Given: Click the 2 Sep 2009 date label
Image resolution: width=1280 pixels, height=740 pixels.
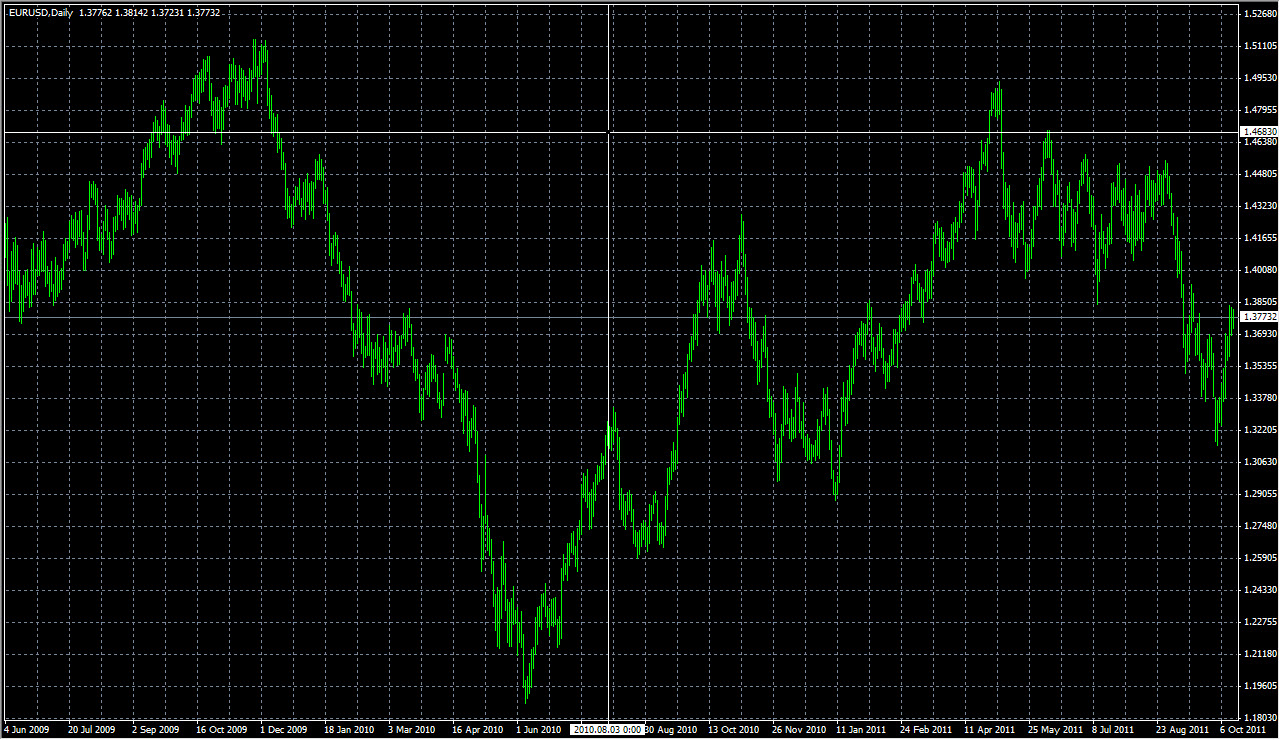Looking at the screenshot, I should click(156, 730).
